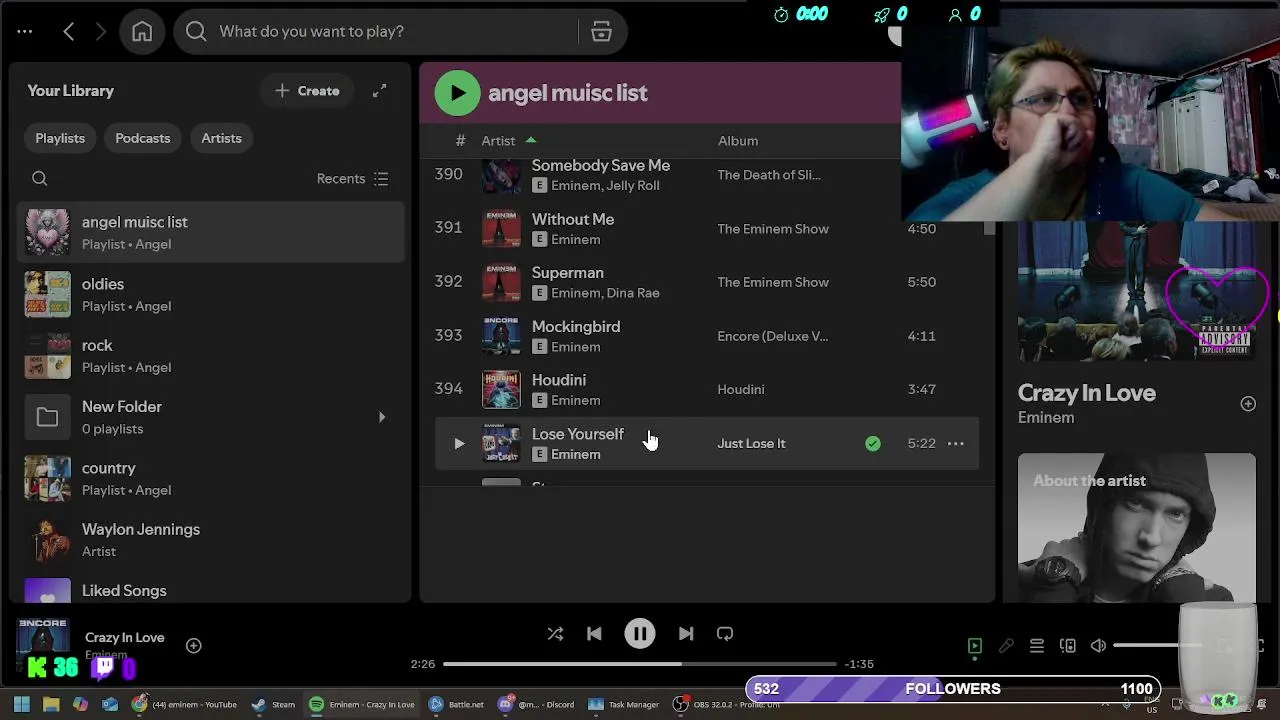Go forward with the right arrow
This screenshot has width=1280, height=720.
(100, 31)
